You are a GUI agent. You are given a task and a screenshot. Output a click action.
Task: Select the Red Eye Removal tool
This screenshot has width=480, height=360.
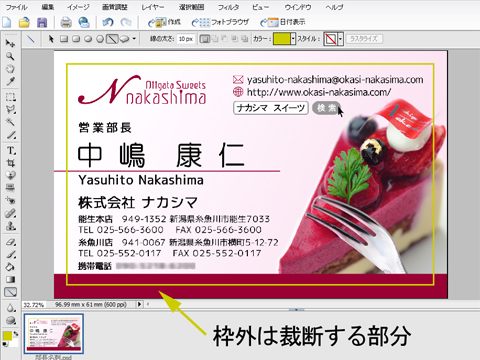[x=10, y=200]
